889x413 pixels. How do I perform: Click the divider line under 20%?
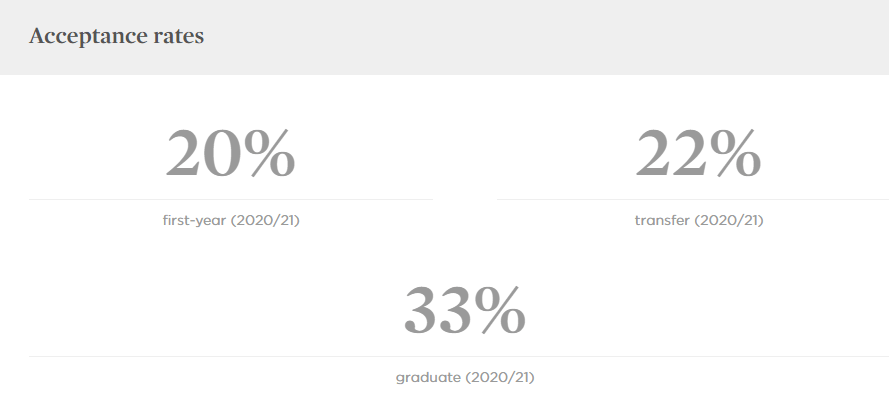click(230, 199)
